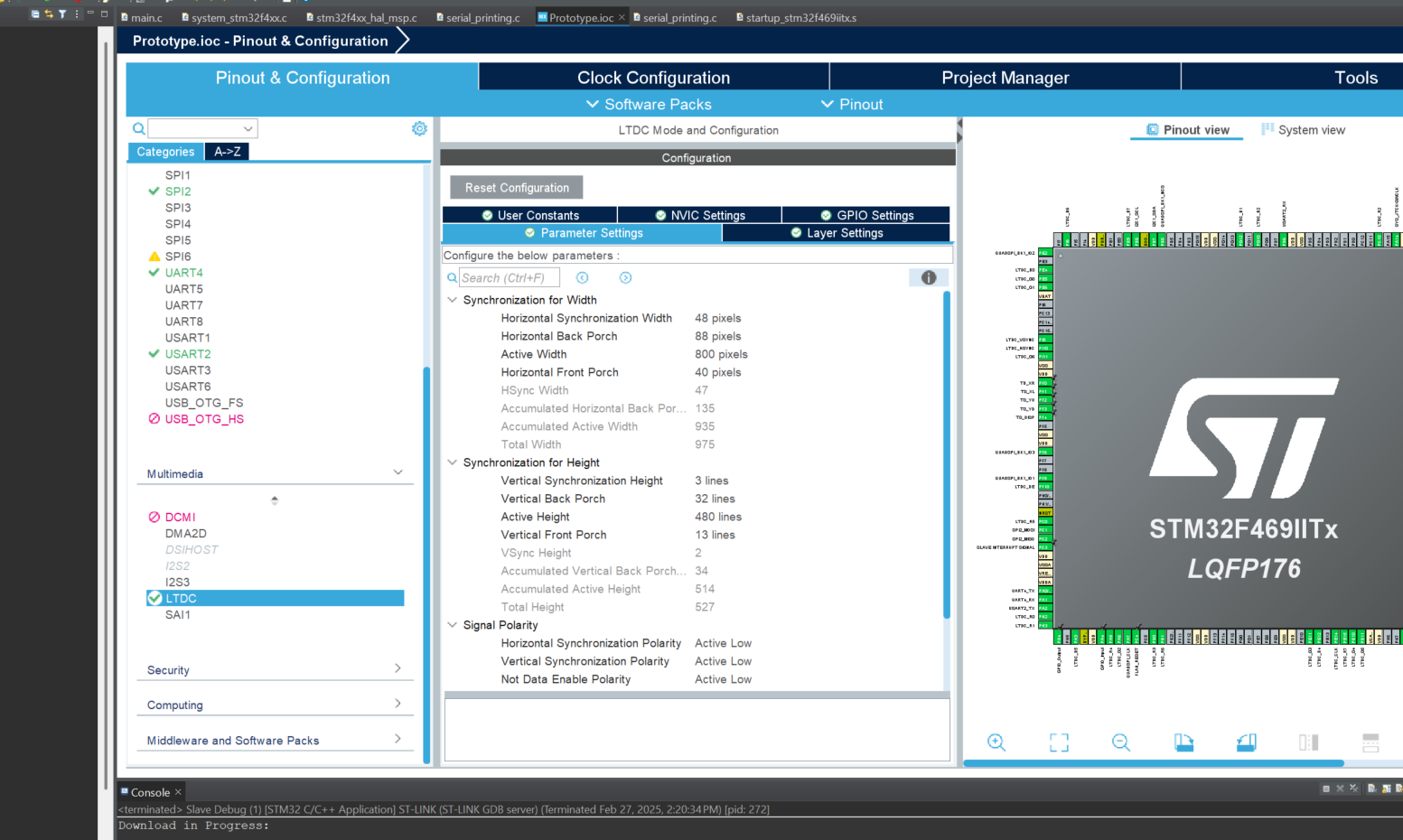Go to next parameter search result
This screenshot has height=840, width=1403.
pyautogui.click(x=625, y=278)
